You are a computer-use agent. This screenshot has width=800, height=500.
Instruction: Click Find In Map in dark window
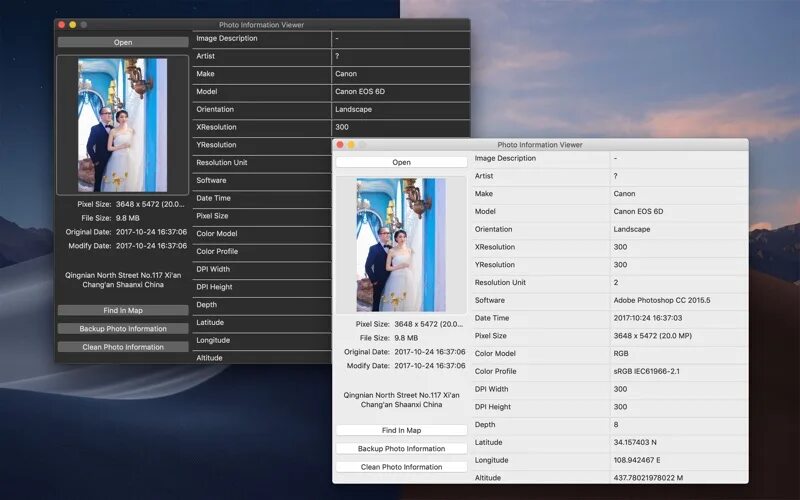[x=122, y=310]
